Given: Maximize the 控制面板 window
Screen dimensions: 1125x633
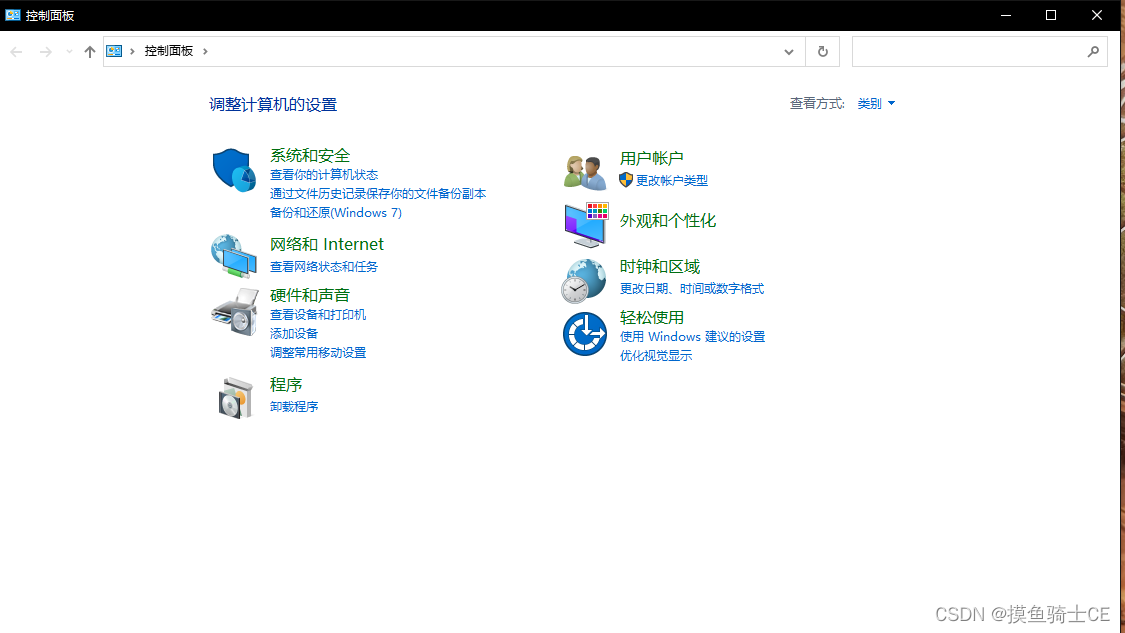Looking at the screenshot, I should (1051, 15).
